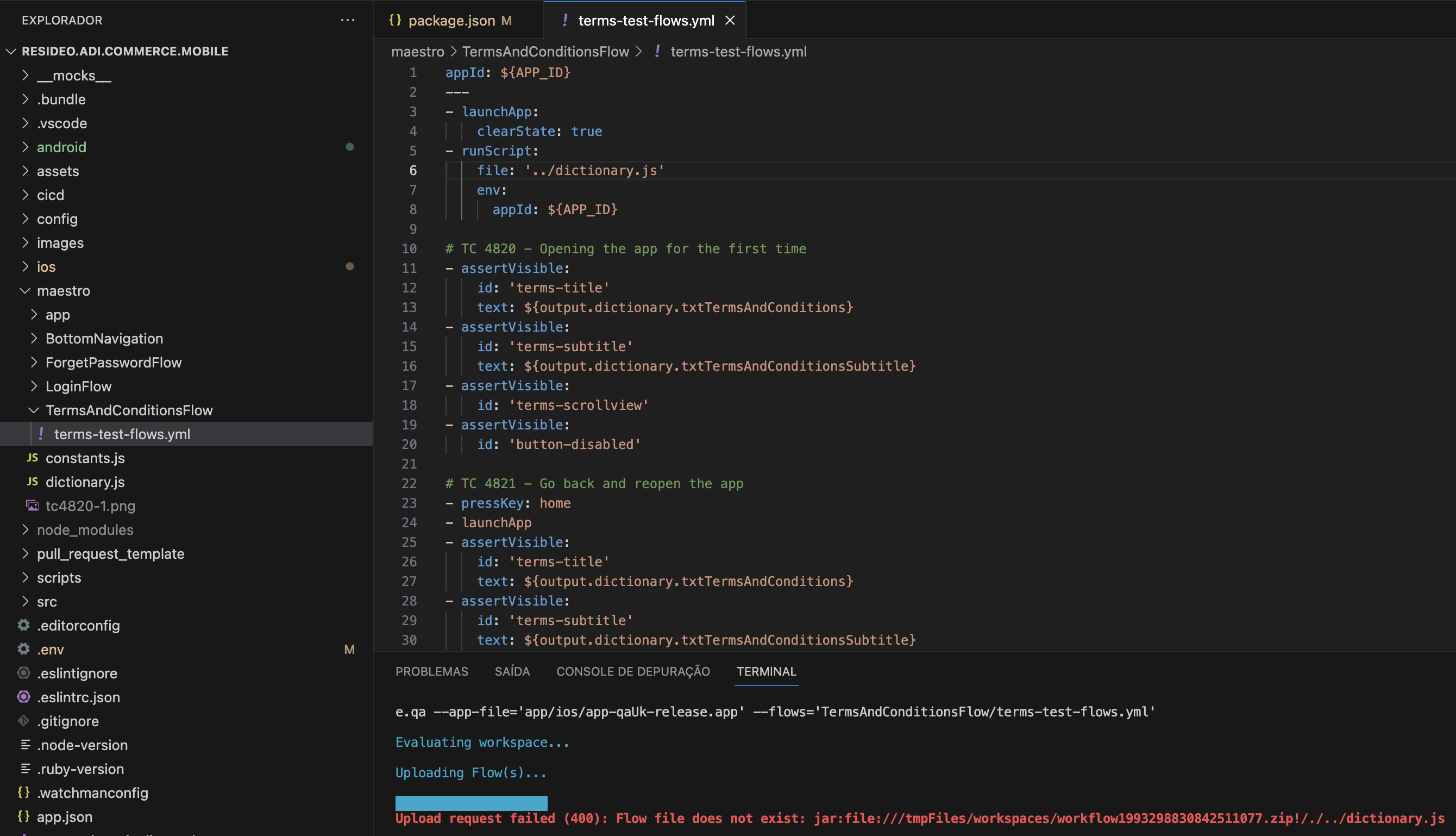Select PROBLEMAS in the bottom panel
Image resolution: width=1456 pixels, height=836 pixels.
coord(431,671)
